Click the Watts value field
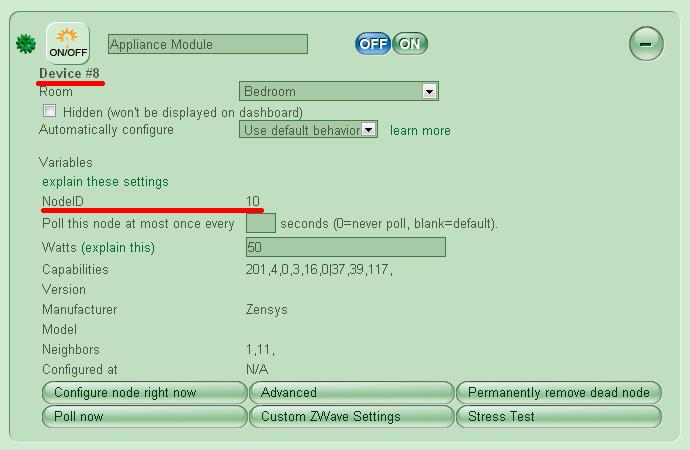The height and width of the screenshot is (450, 690). point(345,247)
